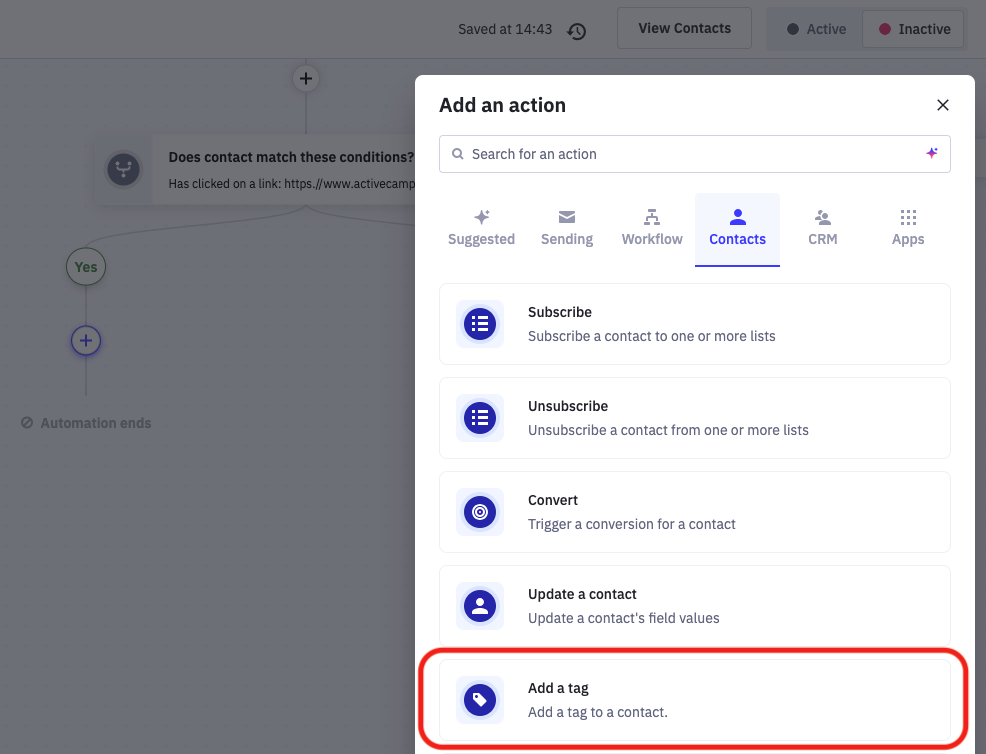This screenshot has height=754, width=986.
Task: Click the View Contacts button
Action: click(x=684, y=29)
